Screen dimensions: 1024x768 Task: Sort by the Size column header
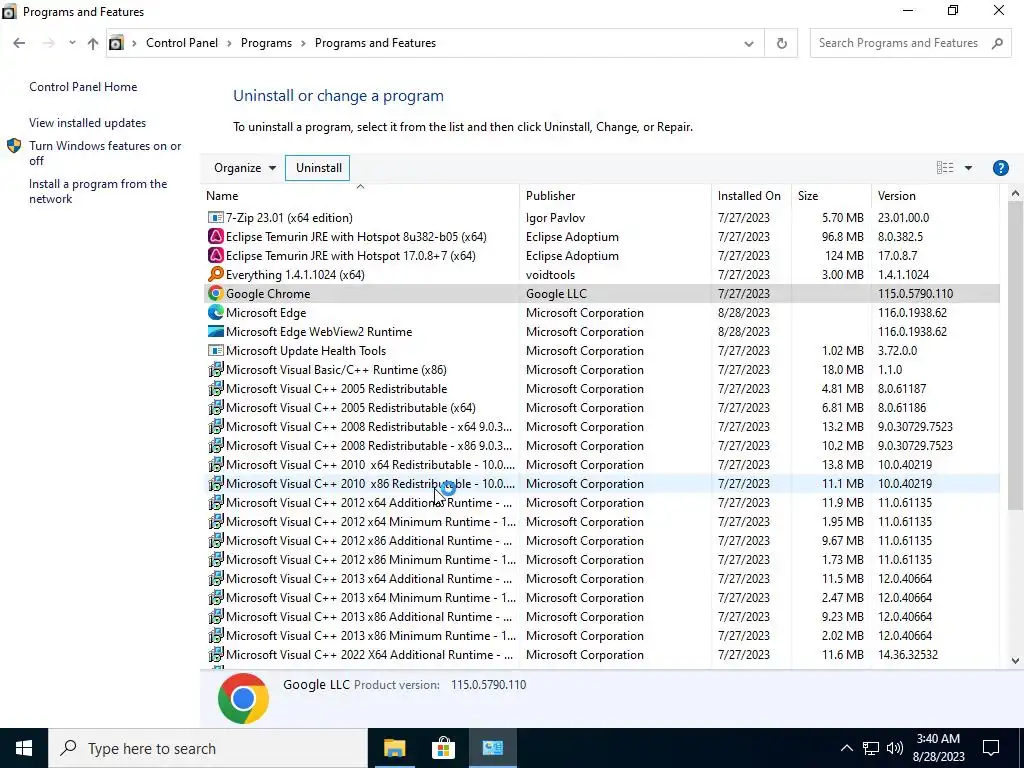point(831,196)
